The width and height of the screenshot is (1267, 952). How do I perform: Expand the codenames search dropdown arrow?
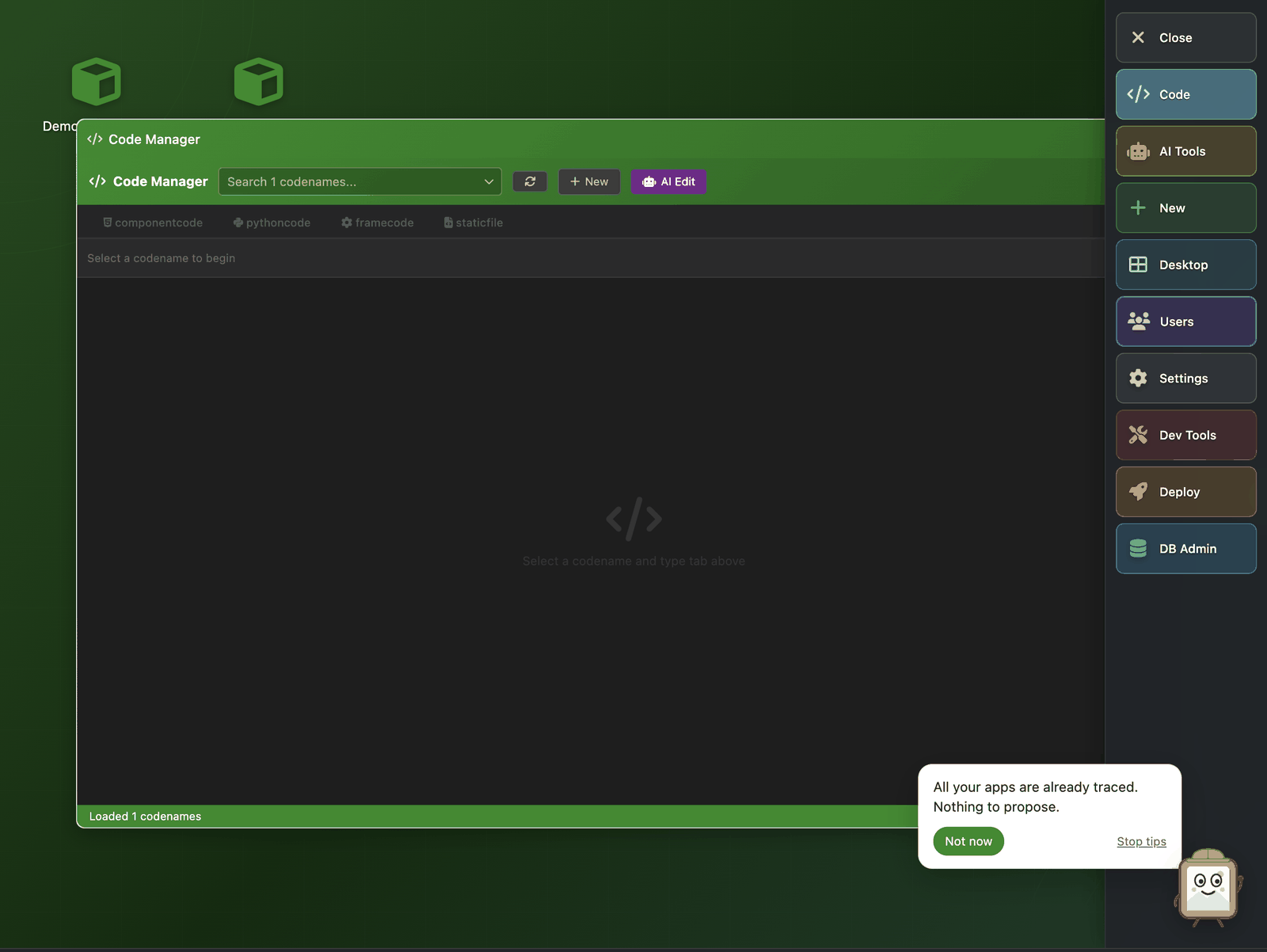point(489,181)
